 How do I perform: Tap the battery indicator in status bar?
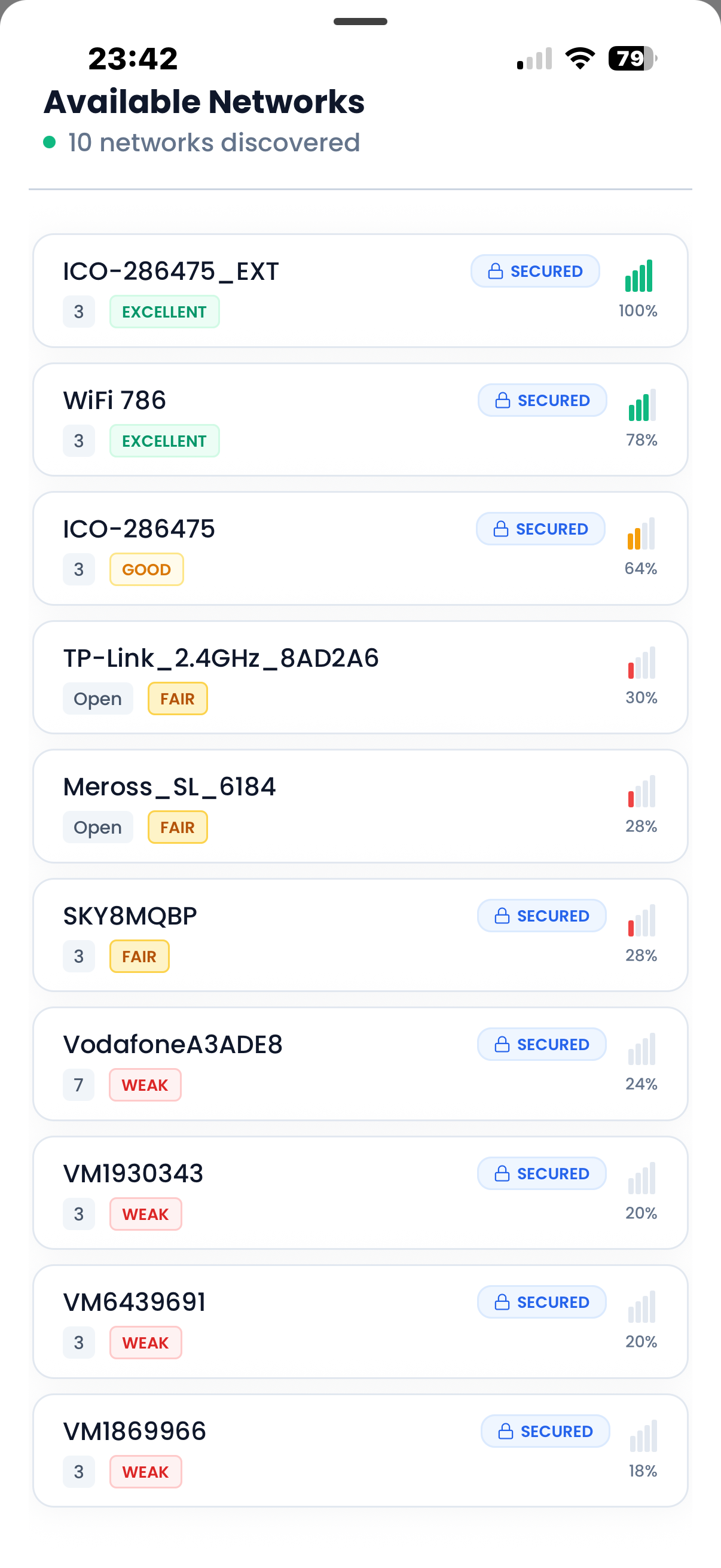coord(633,59)
